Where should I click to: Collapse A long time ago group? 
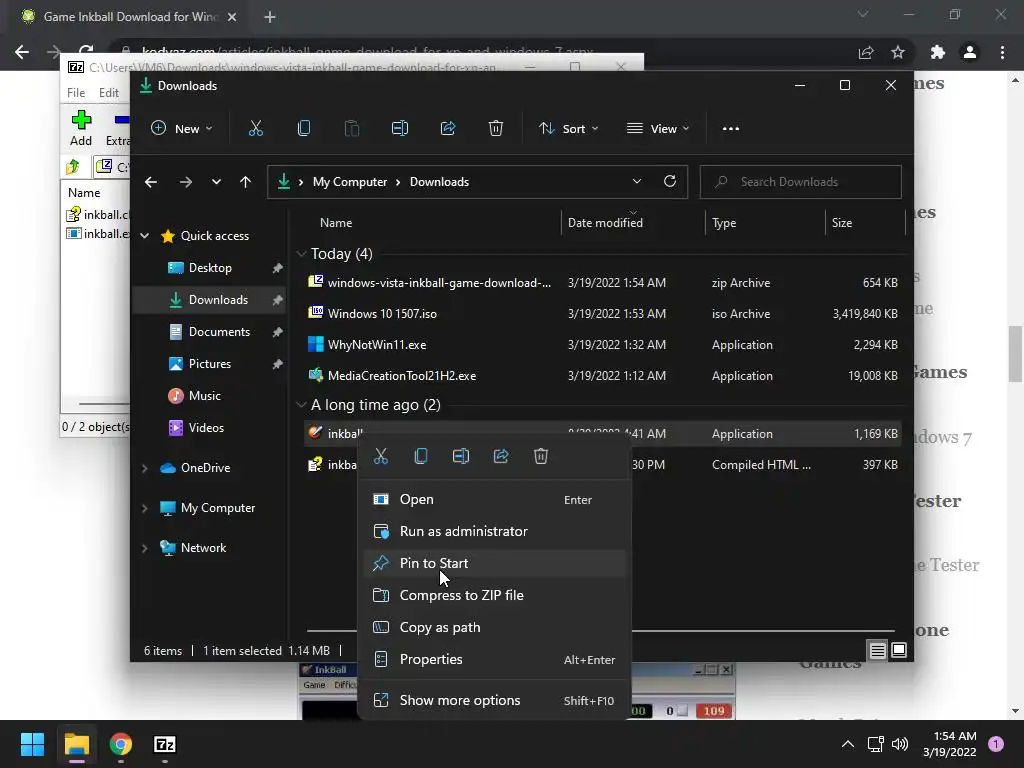pos(301,405)
